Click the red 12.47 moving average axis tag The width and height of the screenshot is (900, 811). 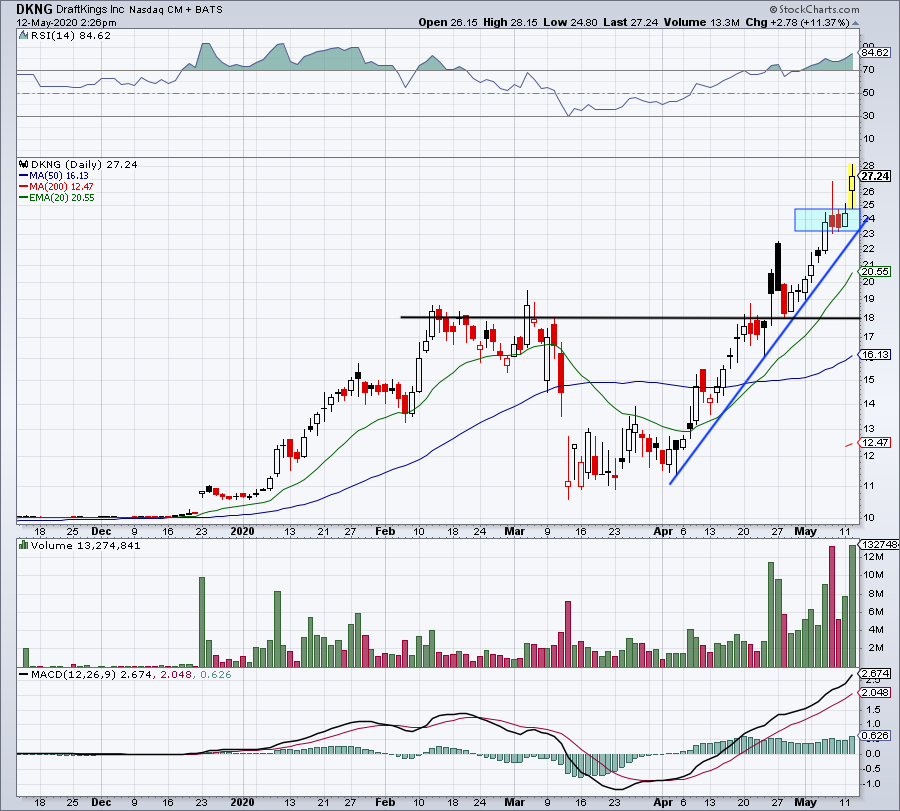(x=875, y=443)
